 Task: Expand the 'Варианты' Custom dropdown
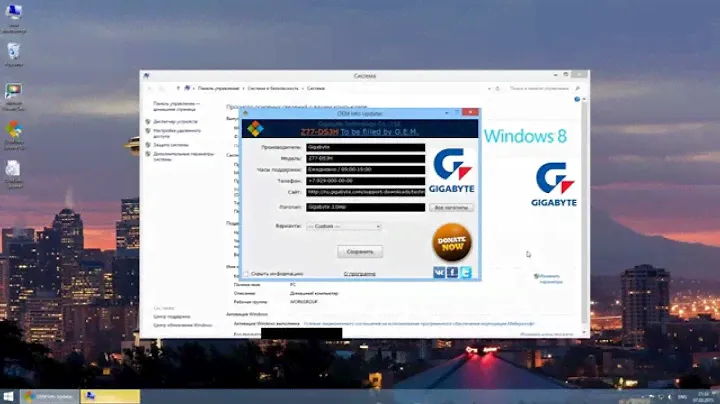click(x=342, y=226)
